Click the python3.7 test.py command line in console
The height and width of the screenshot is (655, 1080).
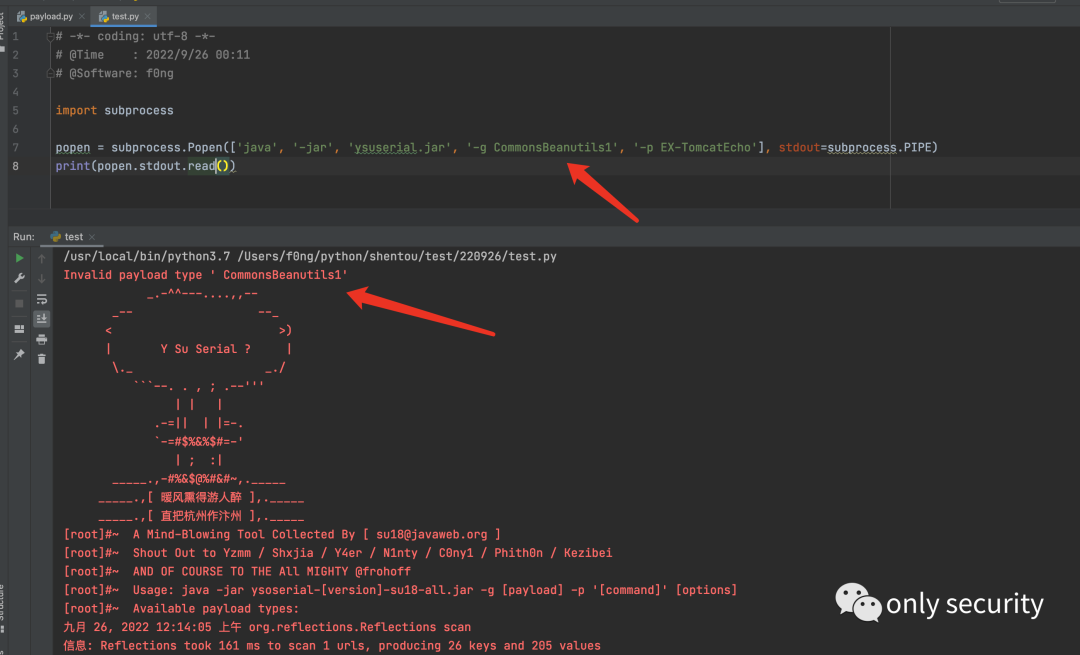tap(310, 256)
